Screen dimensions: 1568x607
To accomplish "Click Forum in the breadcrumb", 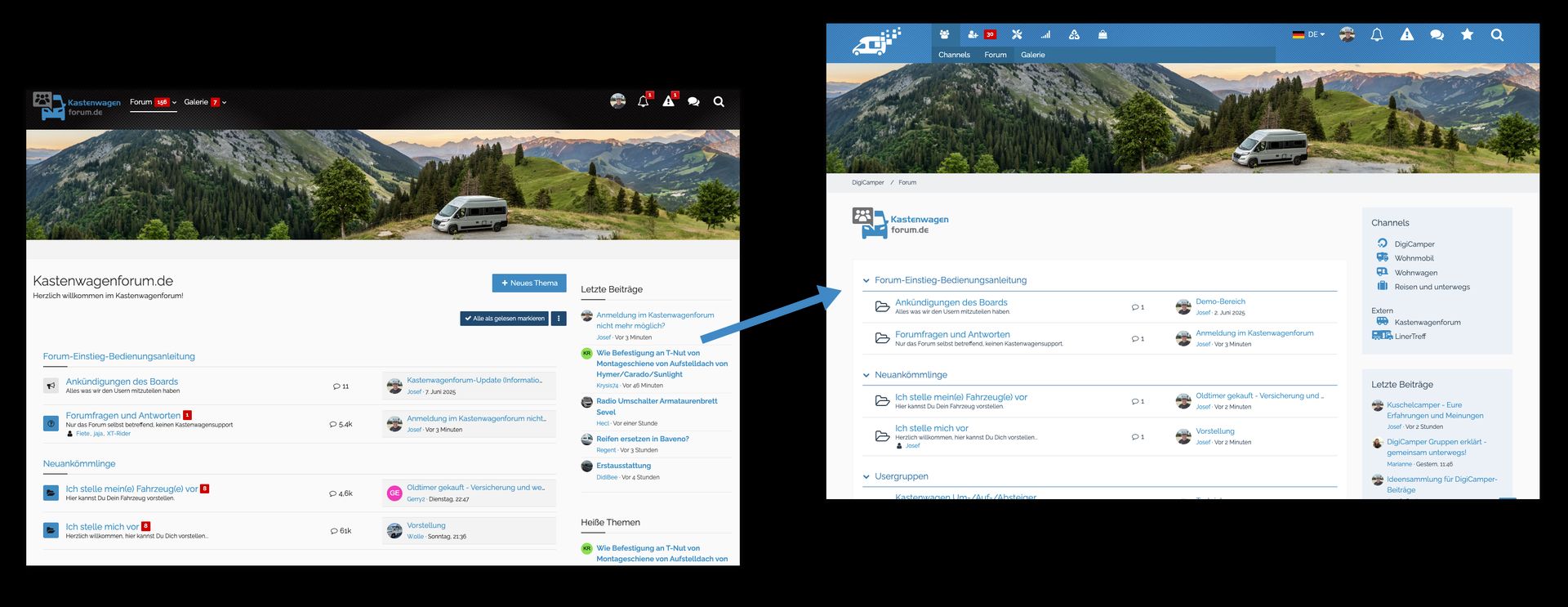I will coord(907,182).
